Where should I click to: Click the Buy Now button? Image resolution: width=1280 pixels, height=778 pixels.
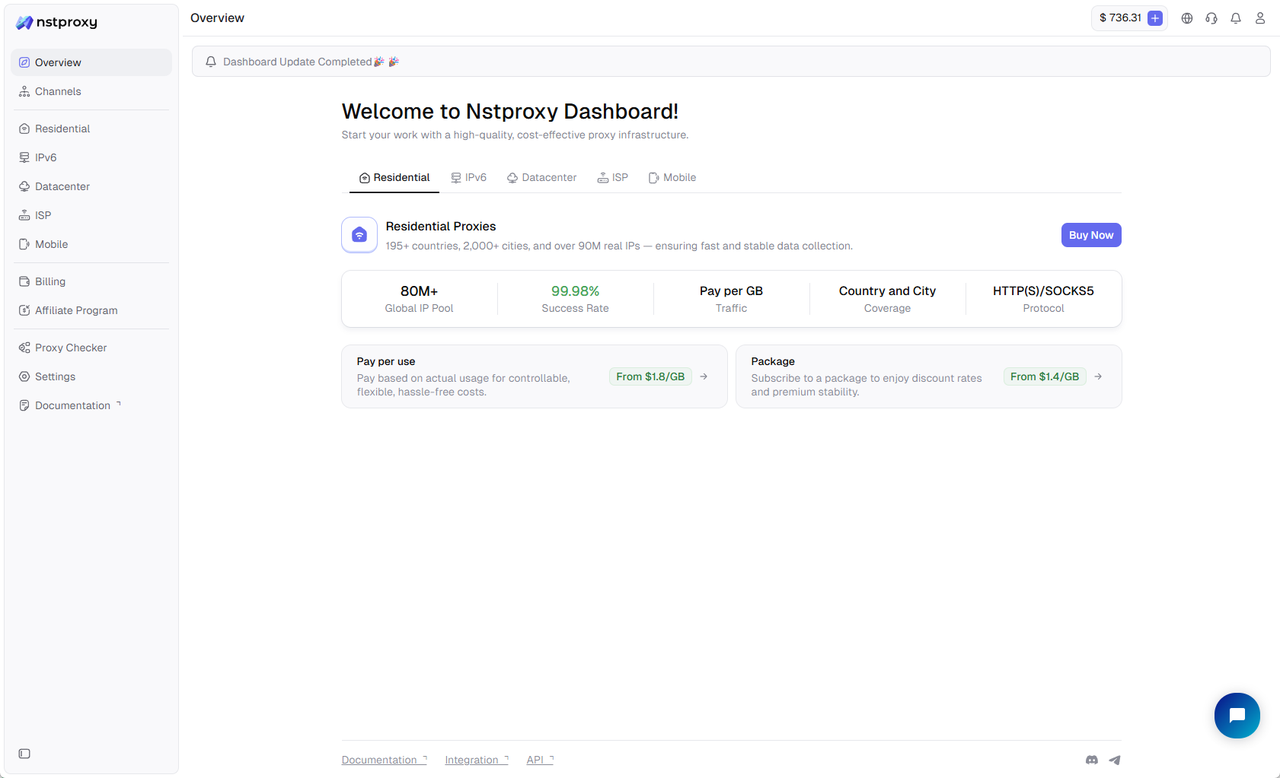point(1091,235)
